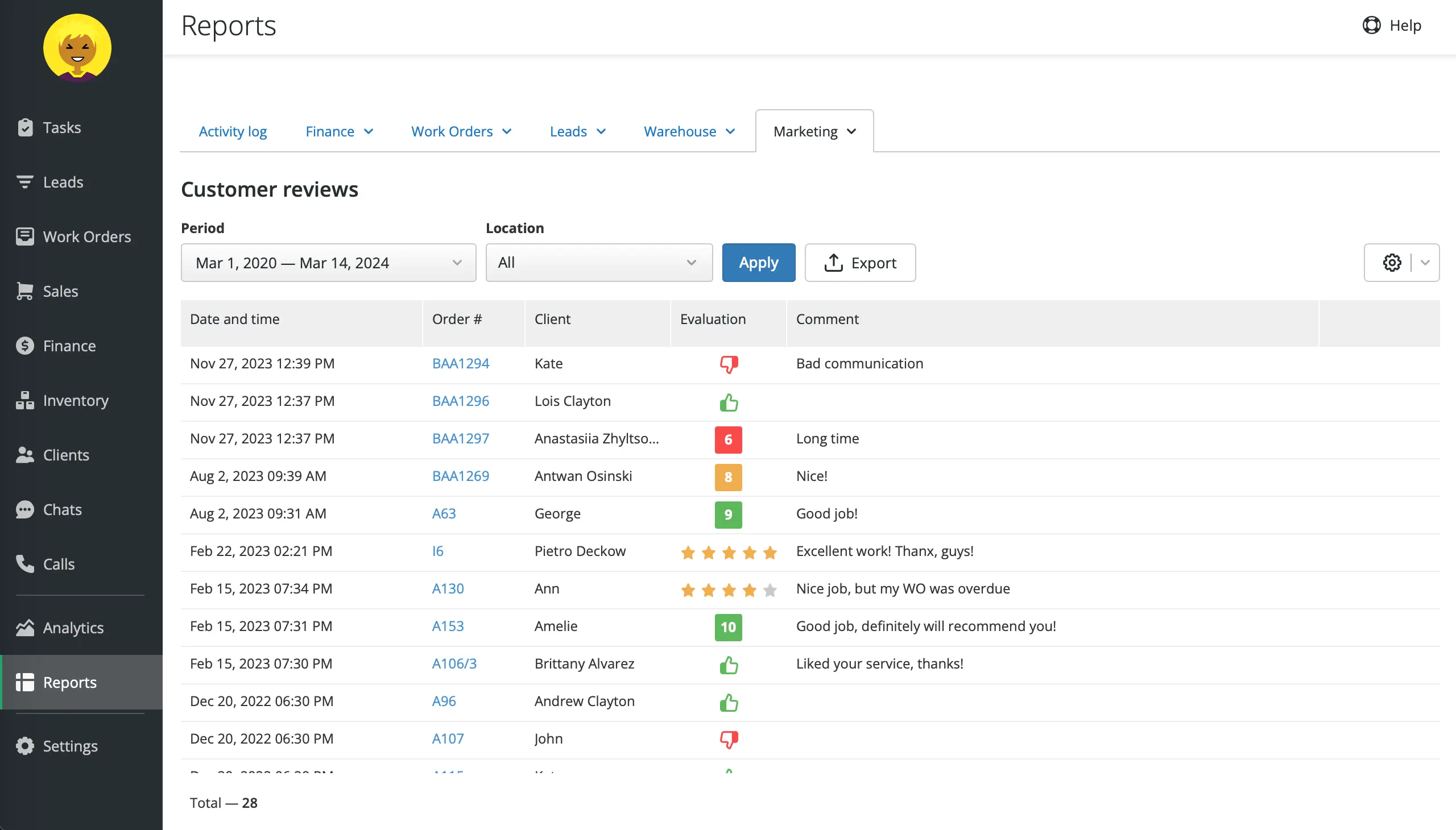Image resolution: width=1456 pixels, height=830 pixels.
Task: Click the Inventory boxes icon
Action: (25, 400)
